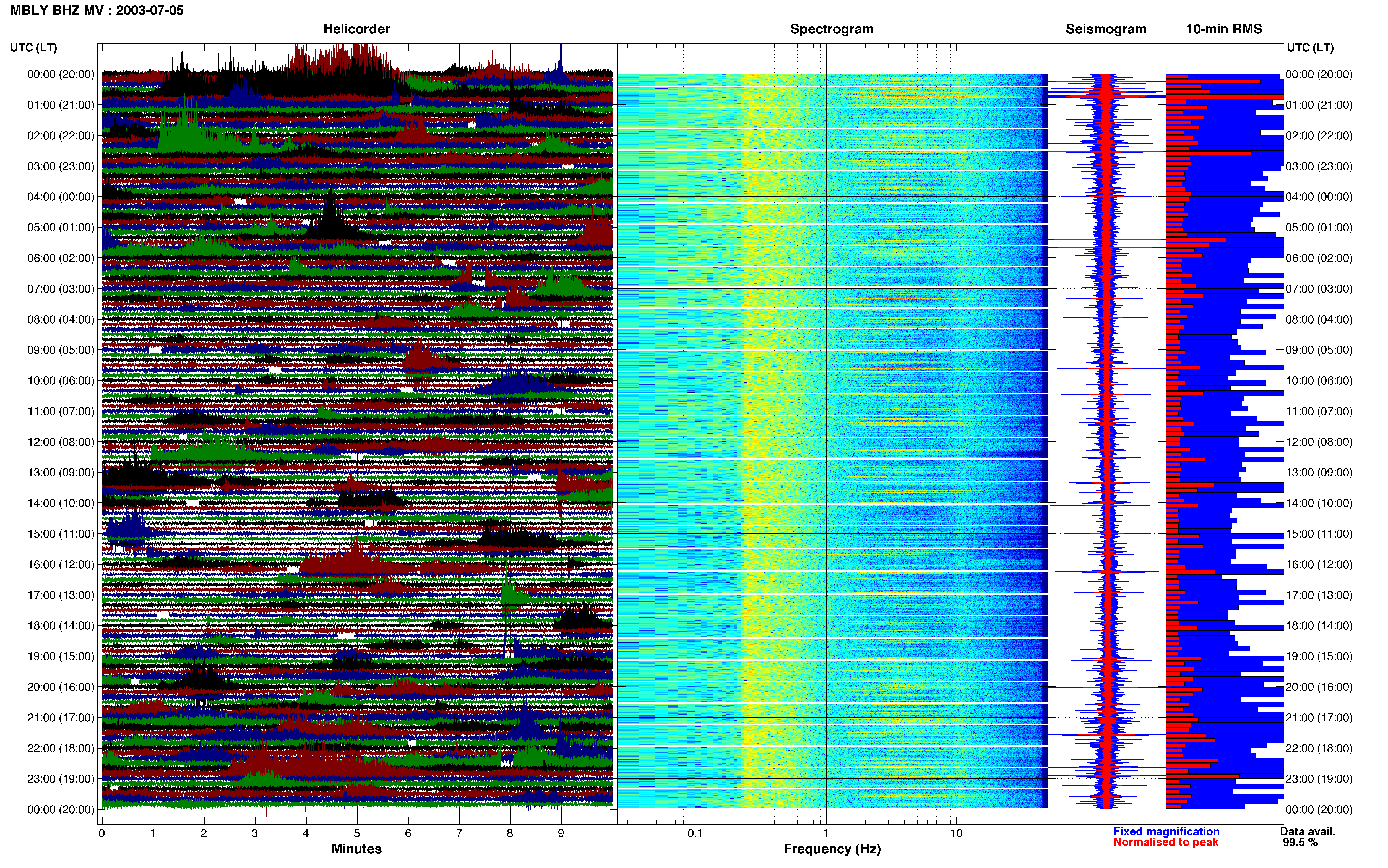Click helicorder minute tick label 5
This screenshot has width=1388, height=868.
tap(356, 833)
